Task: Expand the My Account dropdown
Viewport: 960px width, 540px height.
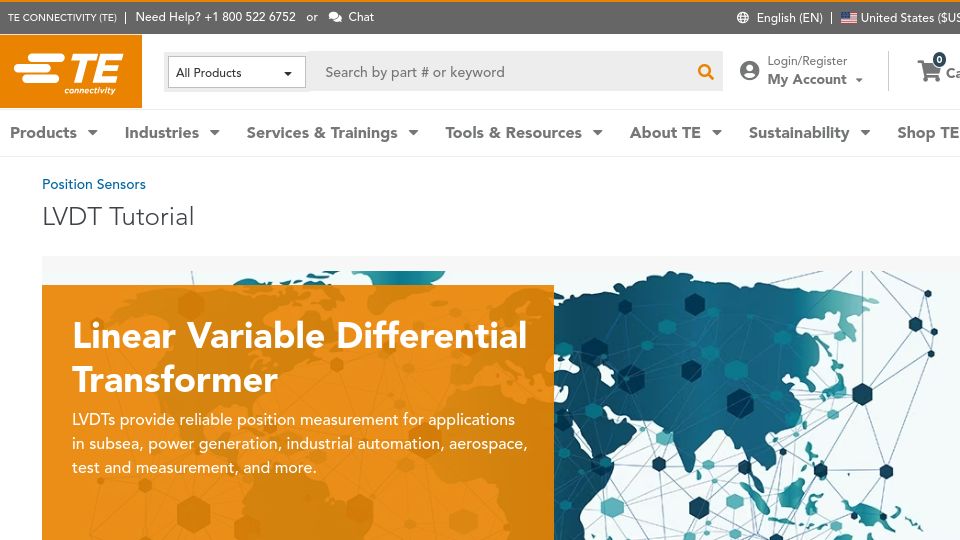Action: point(859,80)
